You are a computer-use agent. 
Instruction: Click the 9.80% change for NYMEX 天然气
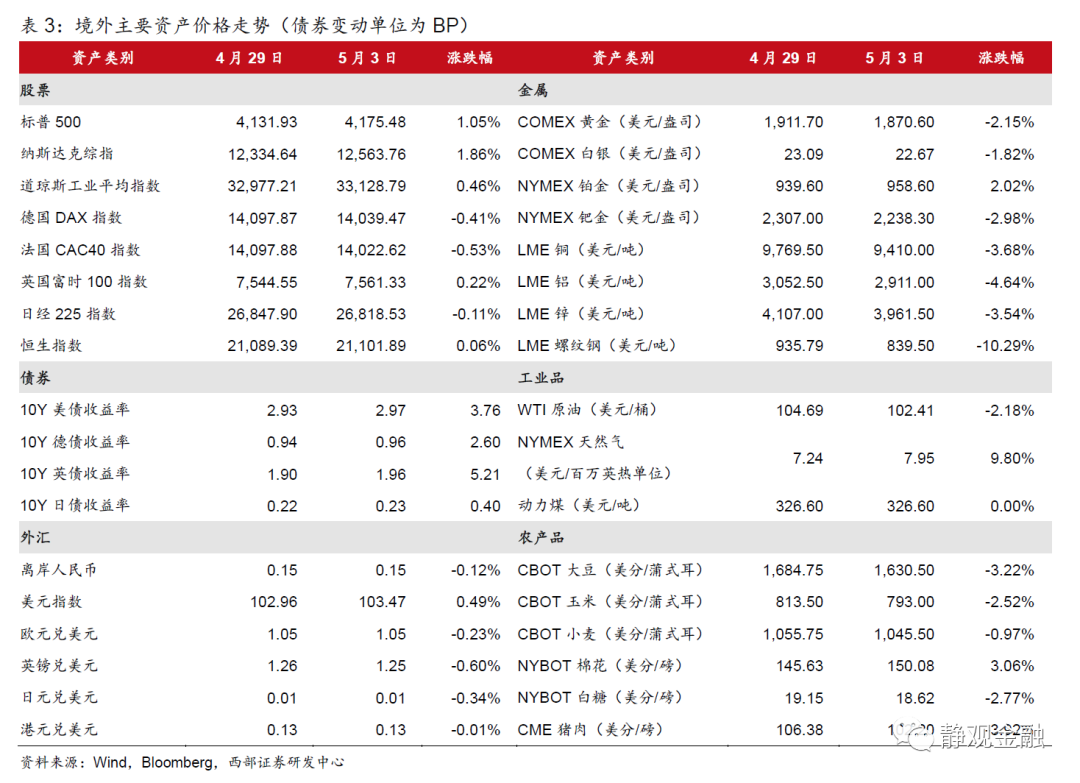click(1011, 458)
